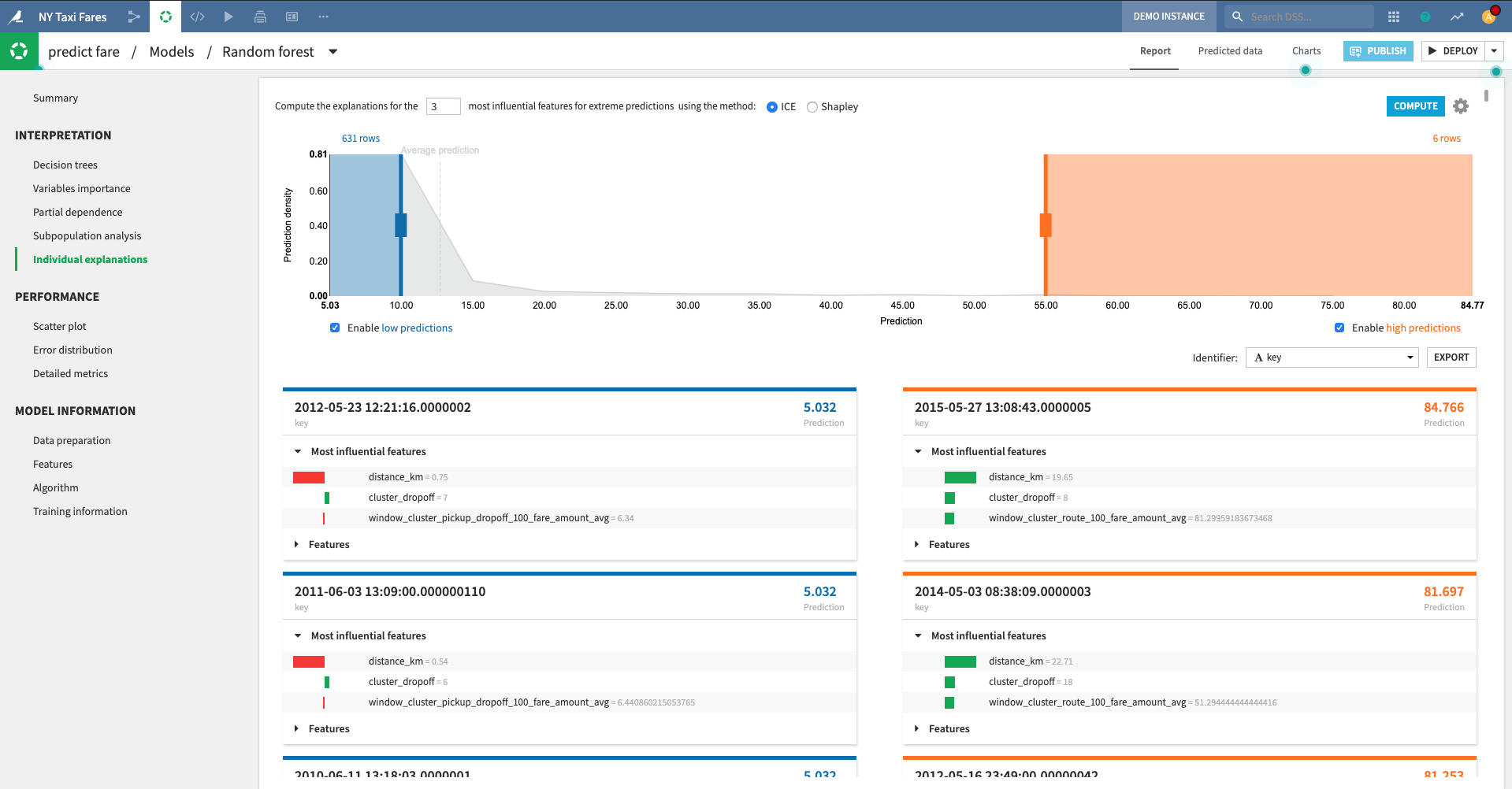Click the COMPUTE button

tap(1415, 106)
